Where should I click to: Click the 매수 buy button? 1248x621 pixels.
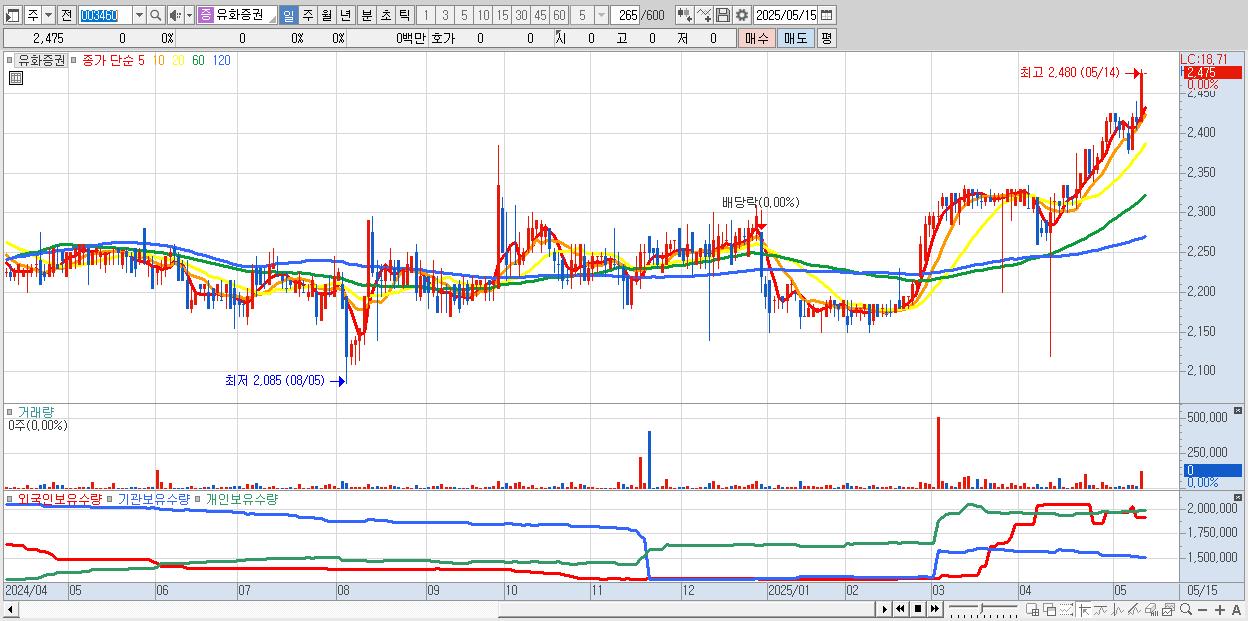pos(757,38)
